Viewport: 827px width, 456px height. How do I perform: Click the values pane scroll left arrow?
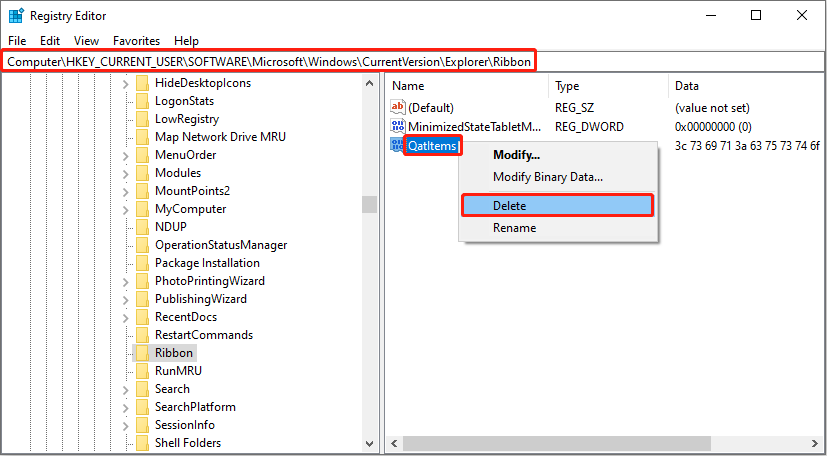[x=395, y=442]
